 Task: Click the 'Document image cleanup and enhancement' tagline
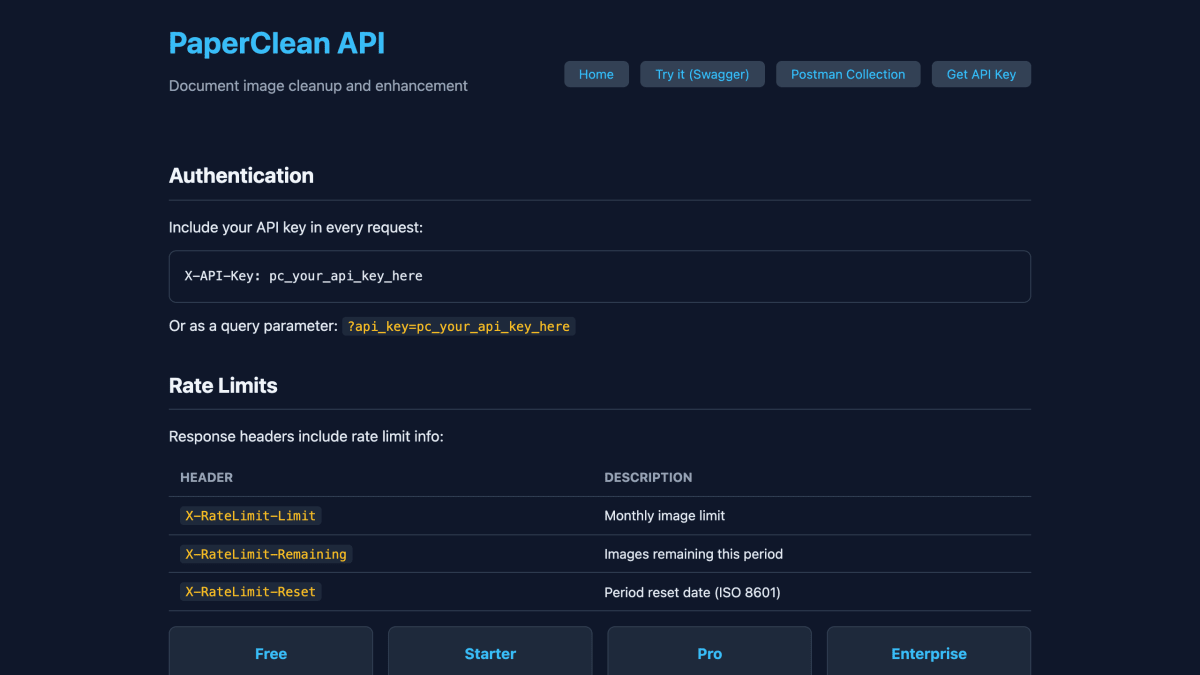(x=318, y=86)
